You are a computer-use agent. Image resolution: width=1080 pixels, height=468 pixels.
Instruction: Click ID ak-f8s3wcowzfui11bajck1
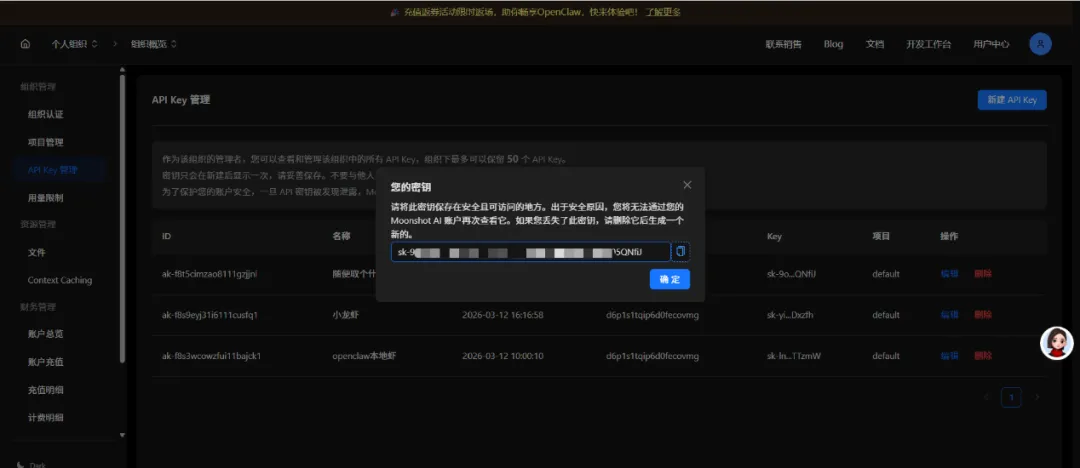(211, 356)
